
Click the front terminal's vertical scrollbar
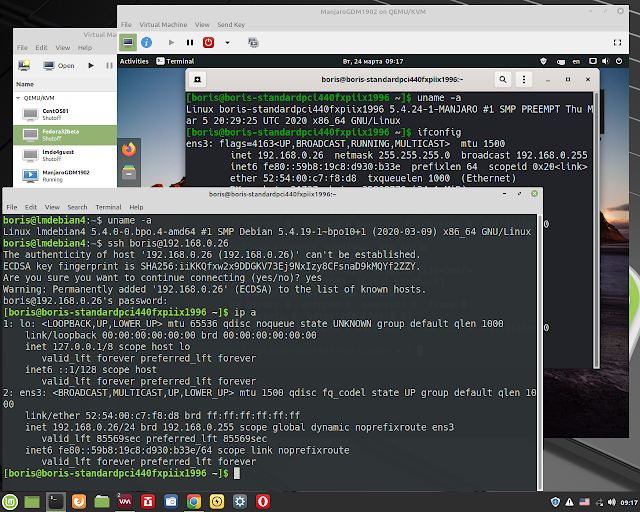point(540,352)
